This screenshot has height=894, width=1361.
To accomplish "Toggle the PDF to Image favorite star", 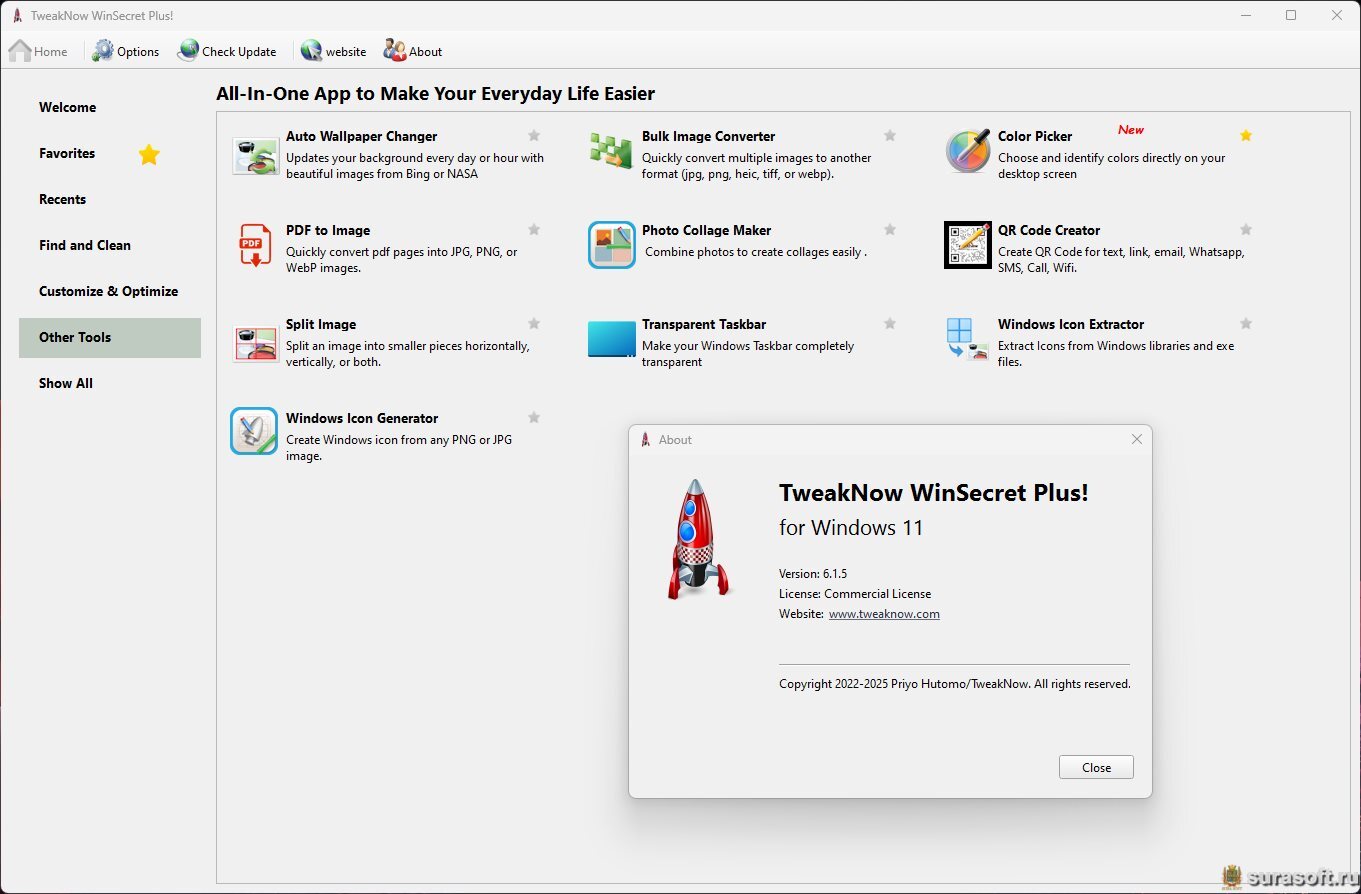I will [534, 230].
